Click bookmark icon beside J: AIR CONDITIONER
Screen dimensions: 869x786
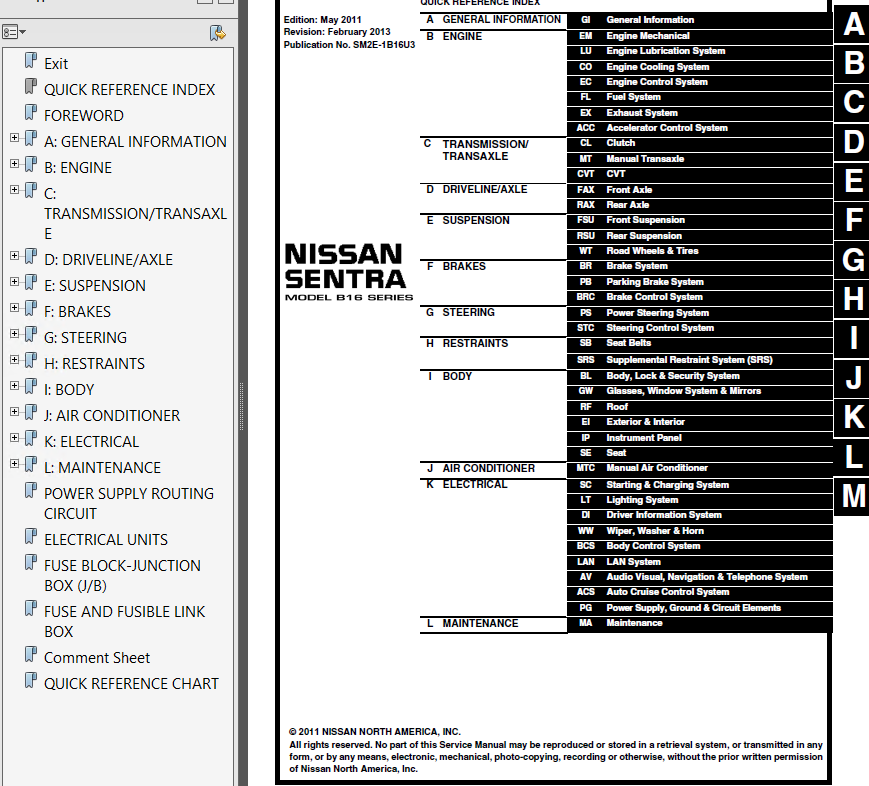point(31,413)
